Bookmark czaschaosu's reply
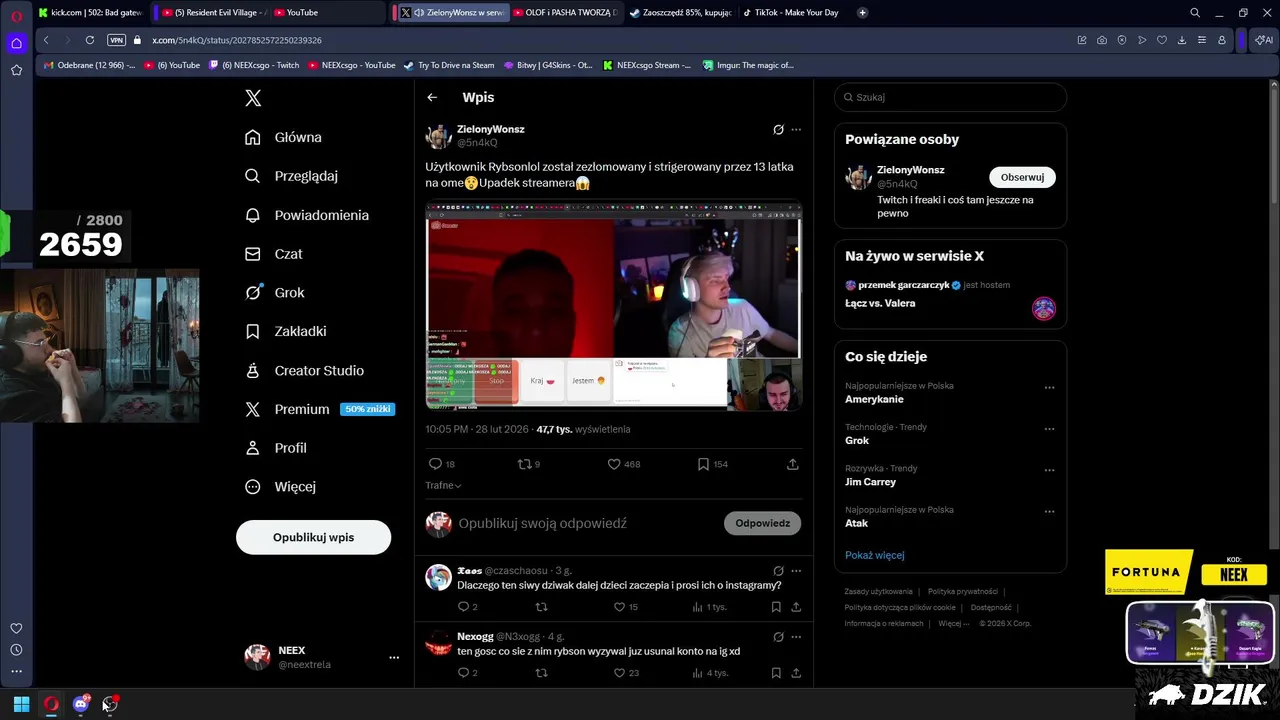 point(776,607)
